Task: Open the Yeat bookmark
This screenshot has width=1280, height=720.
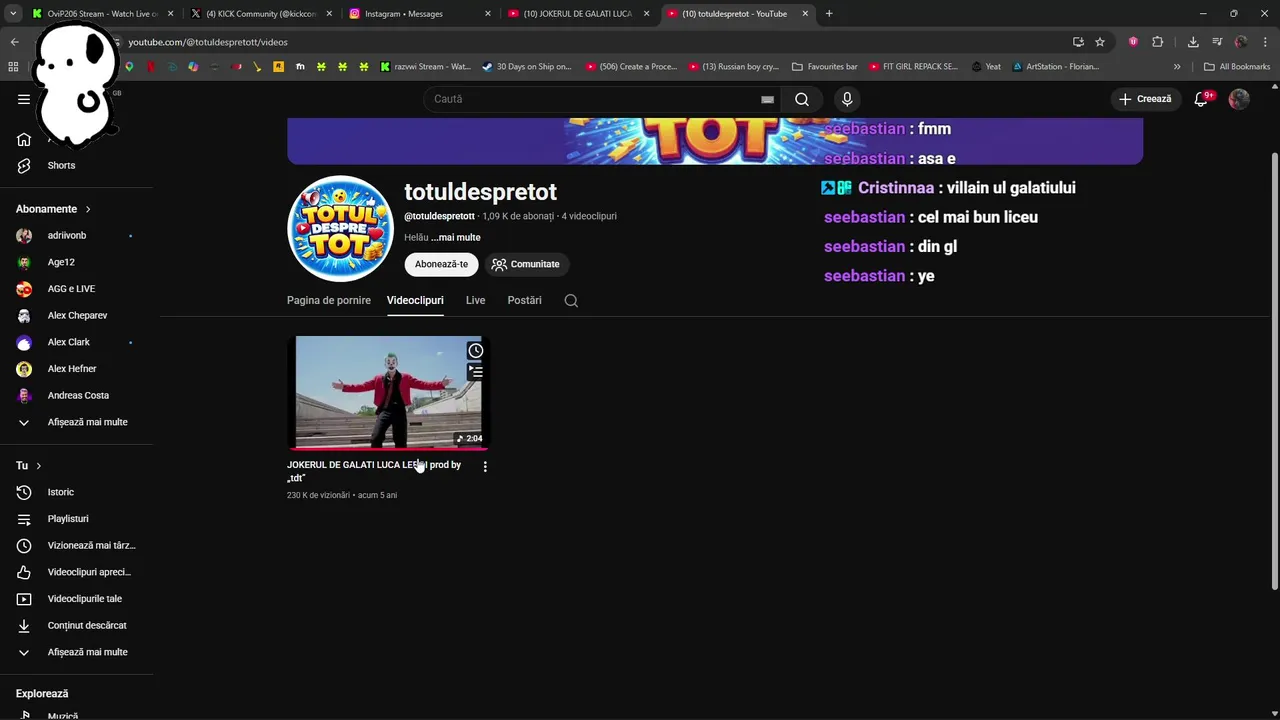Action: (986, 67)
